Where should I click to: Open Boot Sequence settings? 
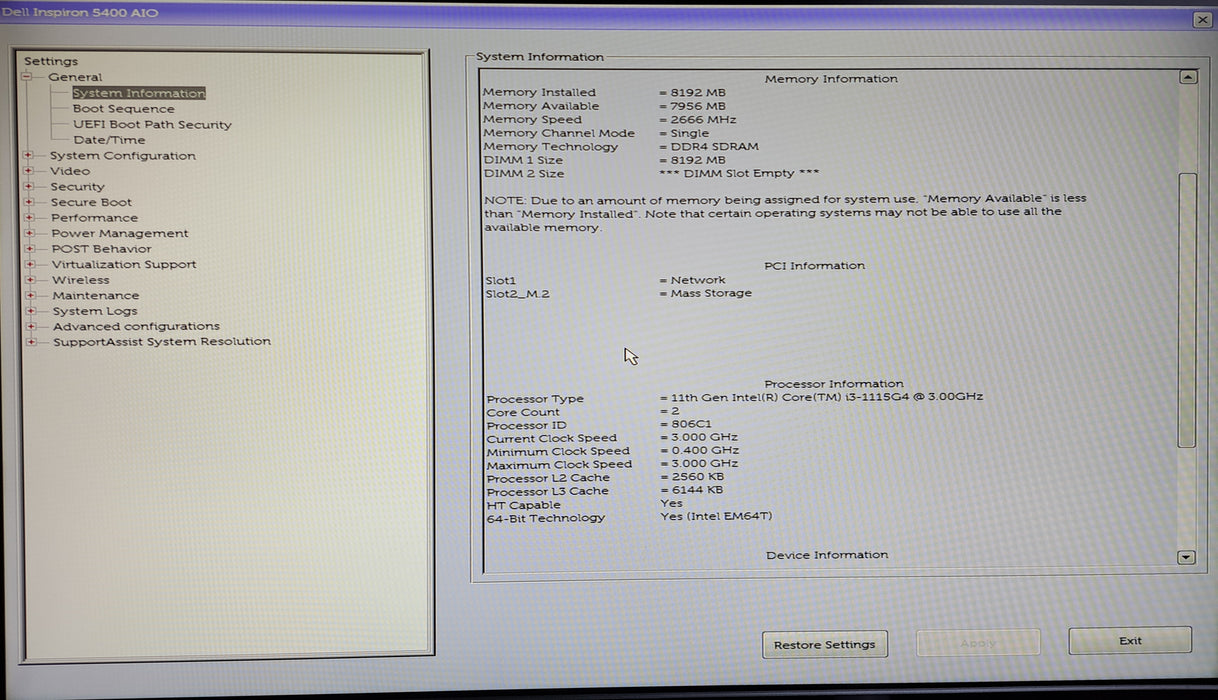[123, 109]
